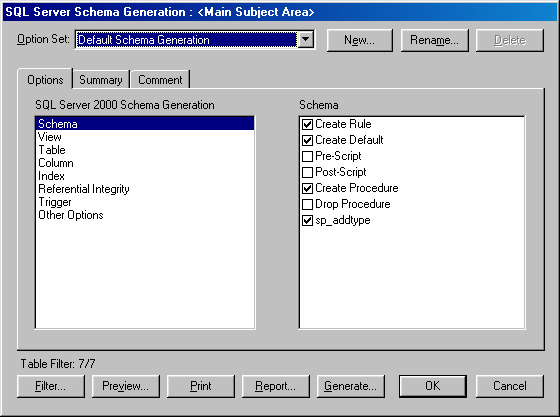
Task: Toggle the Create Rule checkbox
Action: 307,124
